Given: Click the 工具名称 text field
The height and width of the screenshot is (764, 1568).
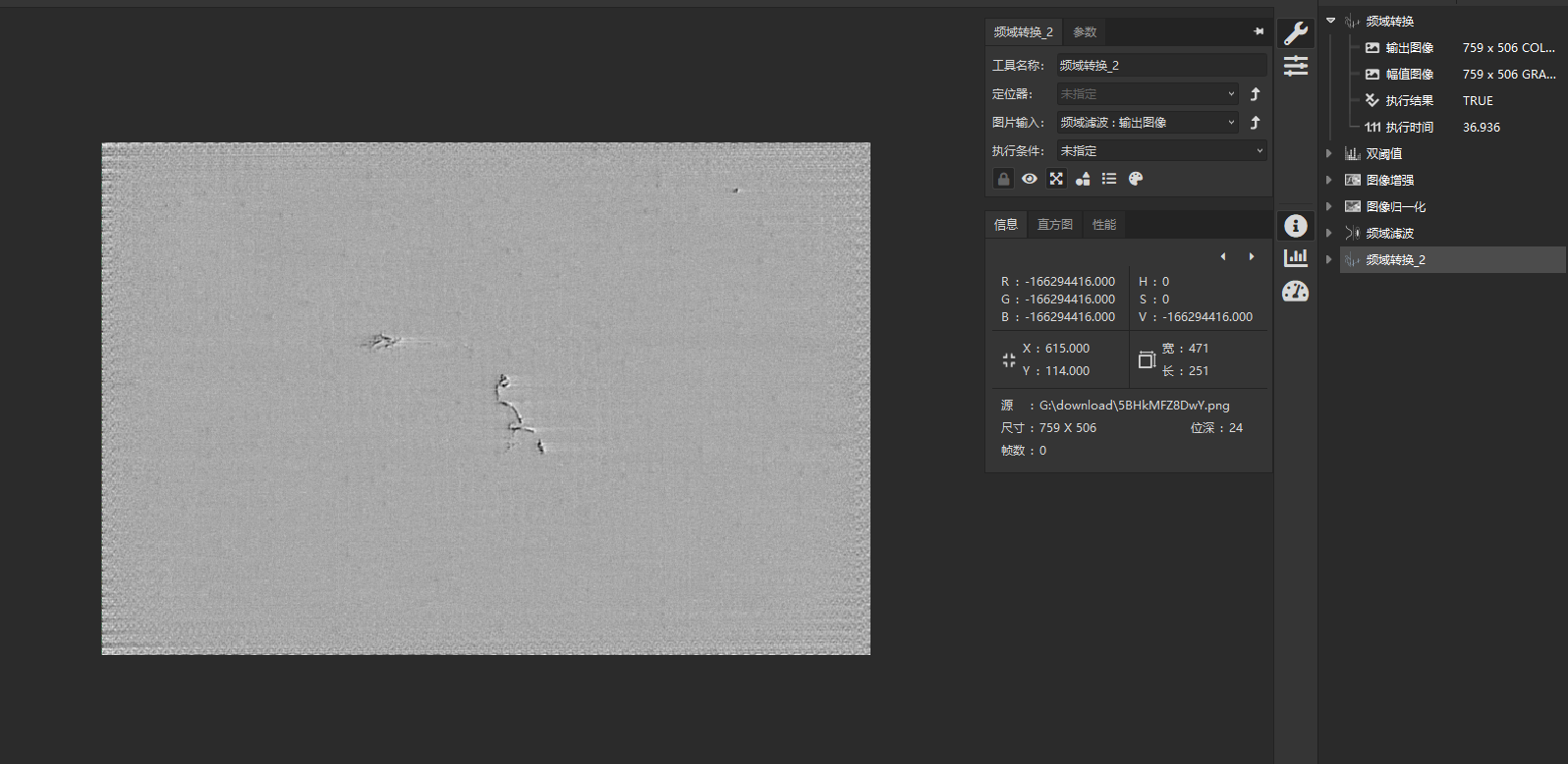Looking at the screenshot, I should coord(1161,66).
